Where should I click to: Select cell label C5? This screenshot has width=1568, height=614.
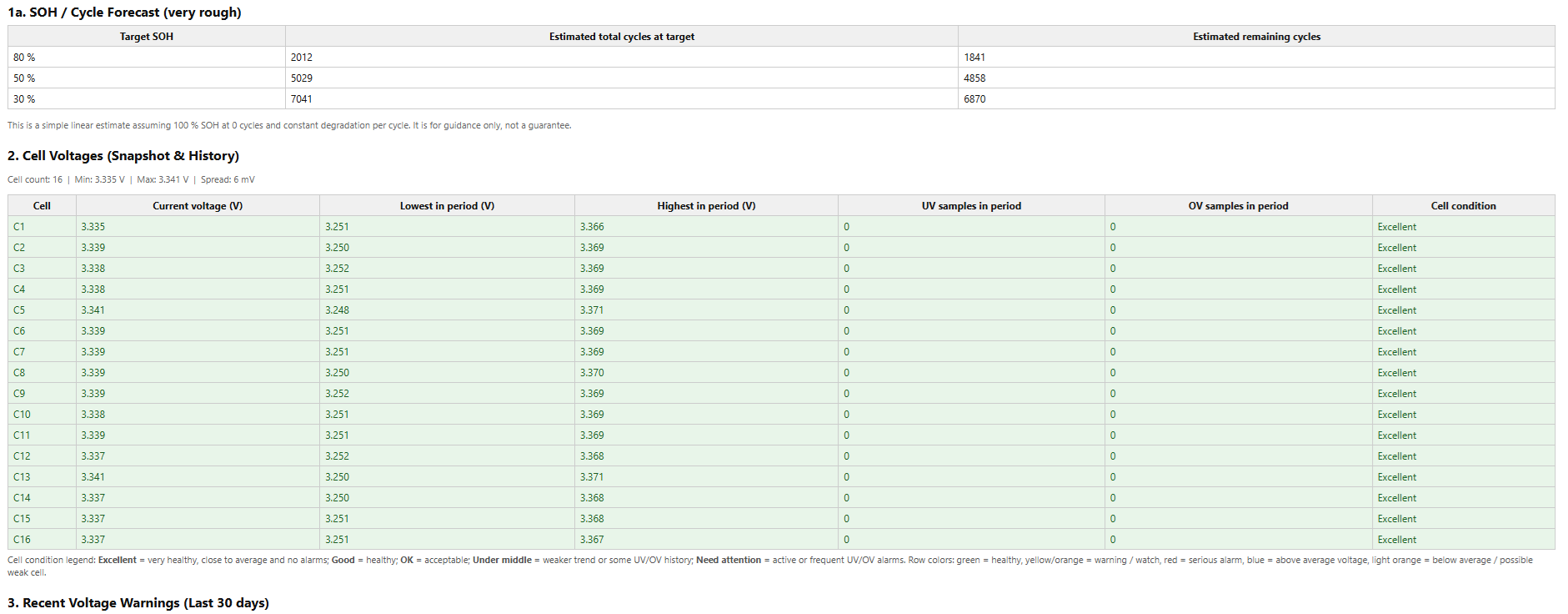tap(42, 310)
